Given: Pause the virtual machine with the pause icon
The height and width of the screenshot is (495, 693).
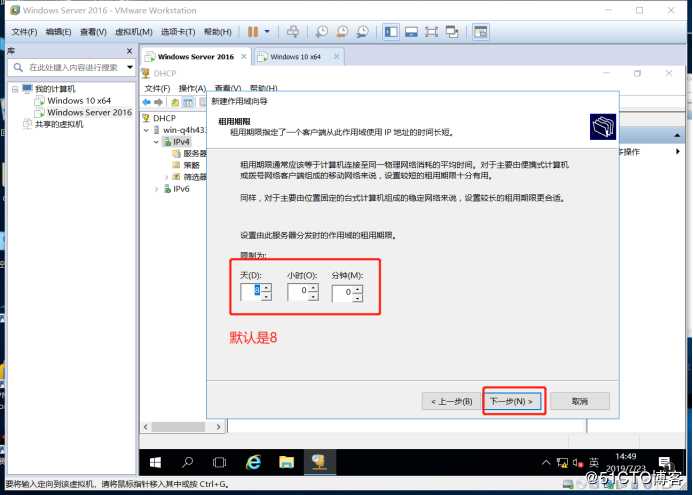Looking at the screenshot, I should [x=253, y=32].
